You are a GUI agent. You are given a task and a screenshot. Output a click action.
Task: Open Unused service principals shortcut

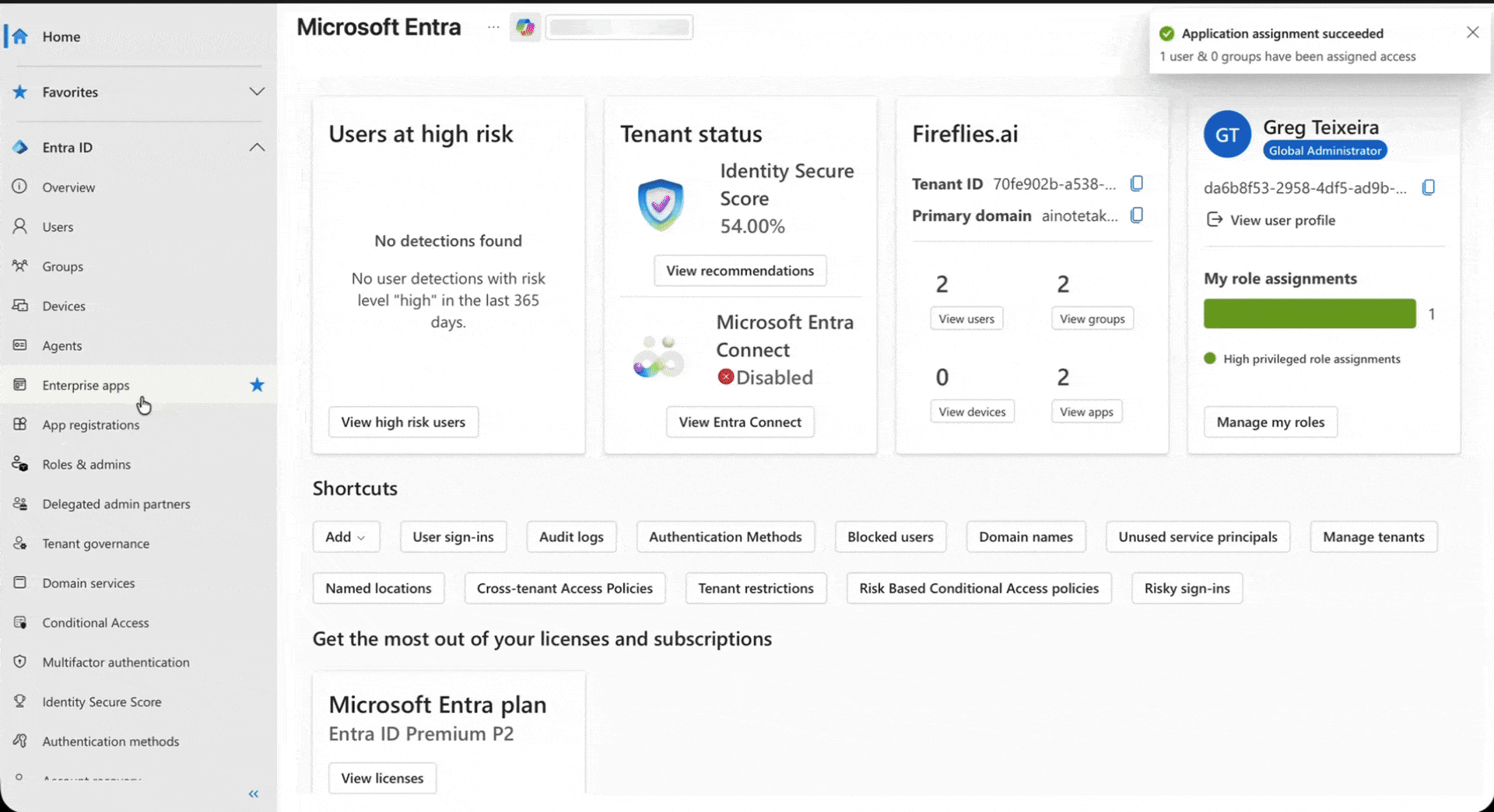1198,537
